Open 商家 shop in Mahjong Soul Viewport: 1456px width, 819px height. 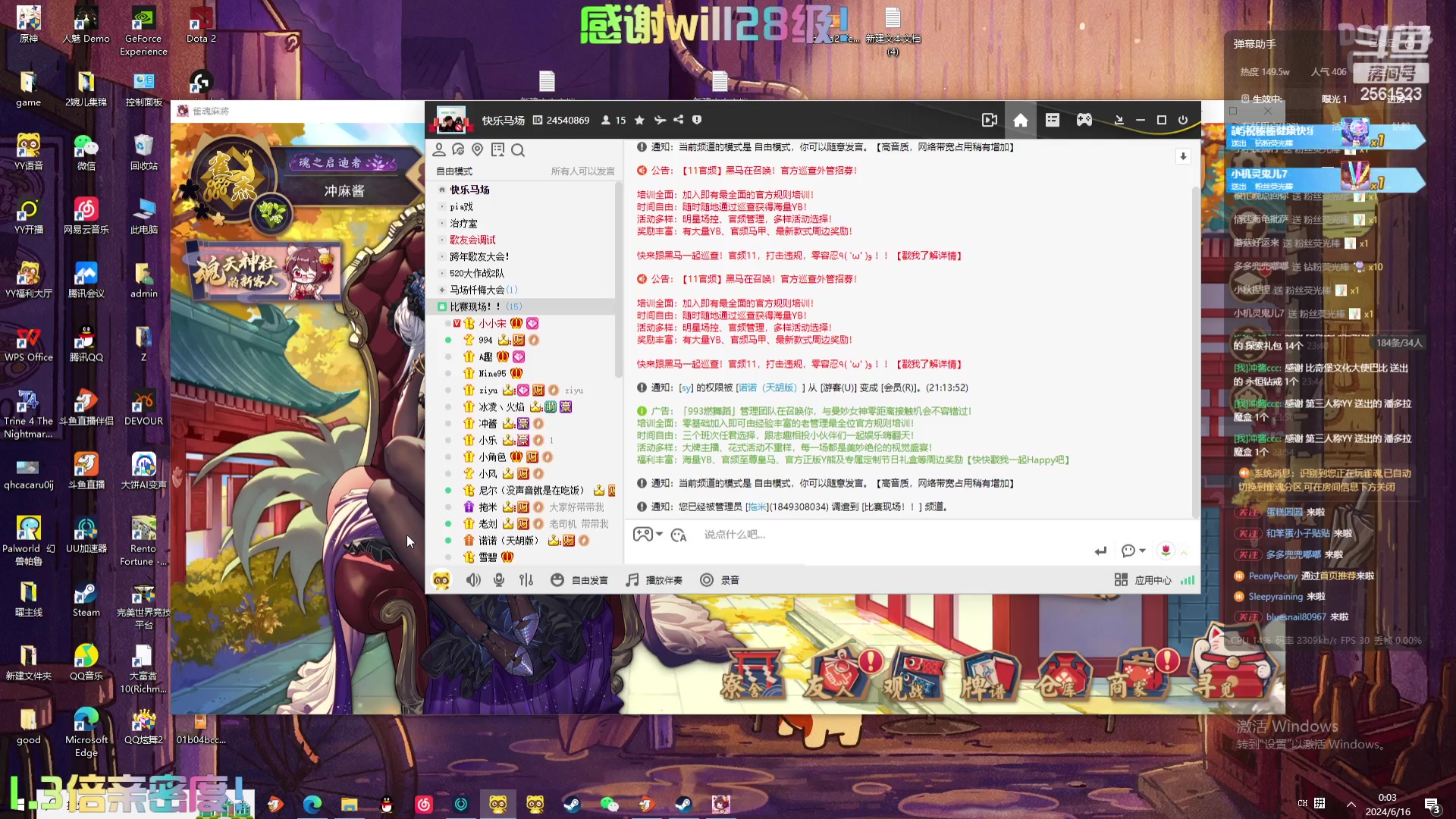click(1141, 675)
